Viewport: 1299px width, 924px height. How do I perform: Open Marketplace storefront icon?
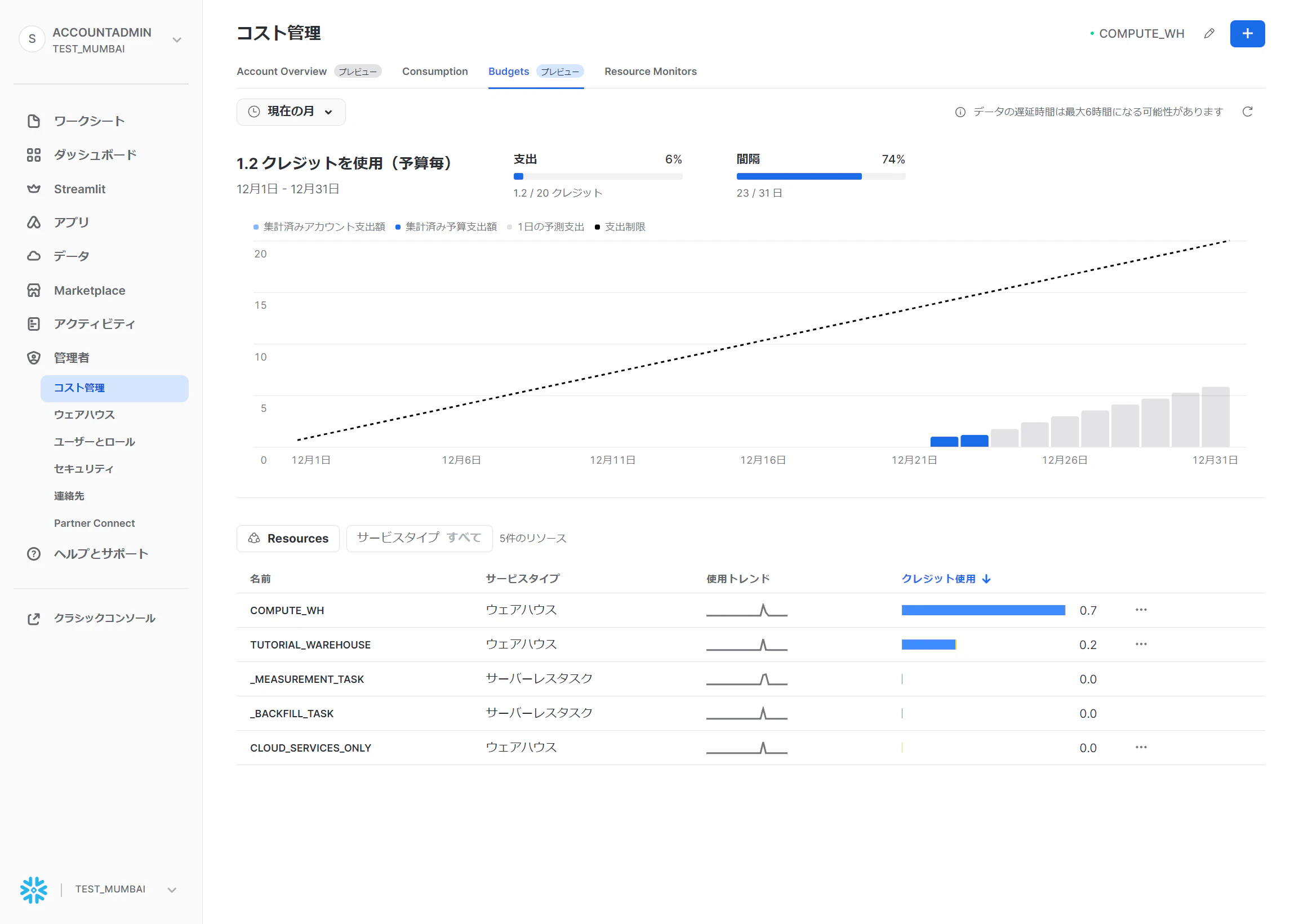pos(34,290)
